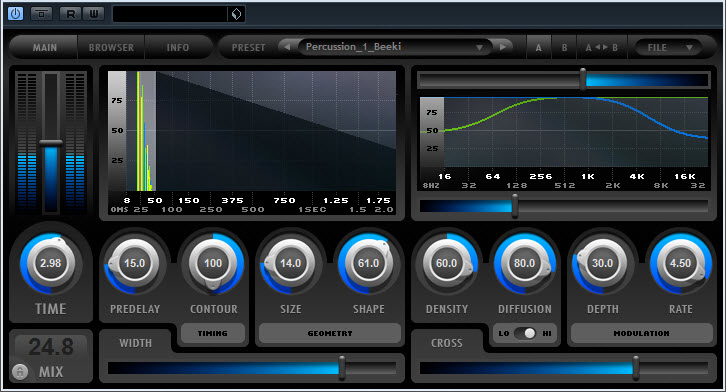Click the blue EQ high-frequency rolloff curve
Viewport: 726px width, 392px height.
(648, 116)
